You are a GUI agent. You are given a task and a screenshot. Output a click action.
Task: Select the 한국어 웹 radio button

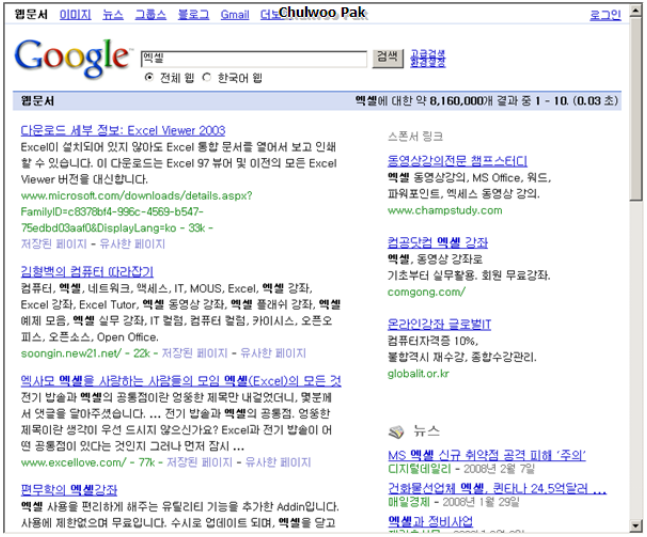tap(206, 77)
